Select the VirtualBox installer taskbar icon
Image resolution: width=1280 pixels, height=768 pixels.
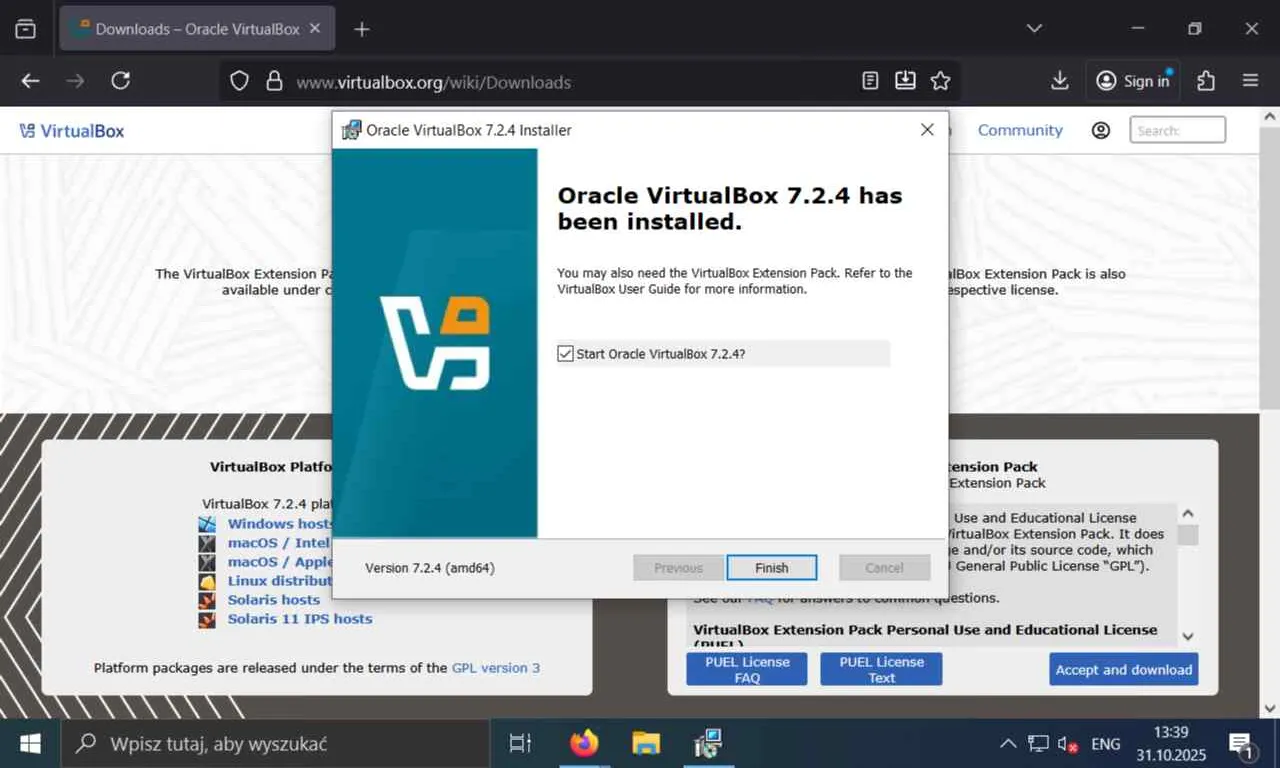pos(708,743)
